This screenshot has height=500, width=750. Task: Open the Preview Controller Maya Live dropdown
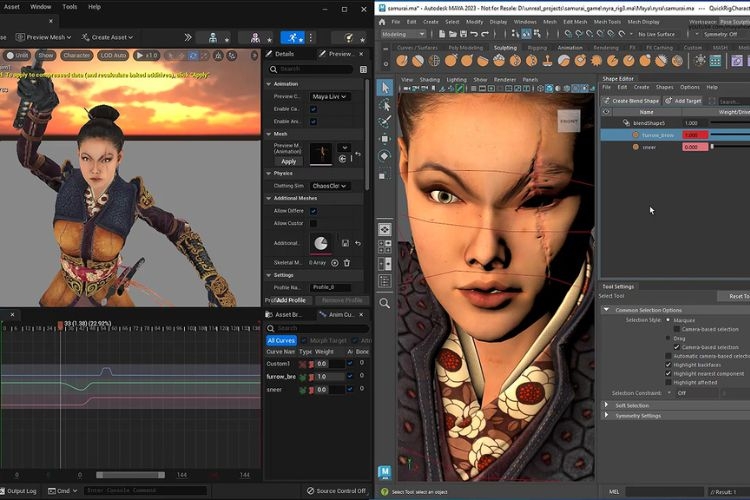[329, 97]
